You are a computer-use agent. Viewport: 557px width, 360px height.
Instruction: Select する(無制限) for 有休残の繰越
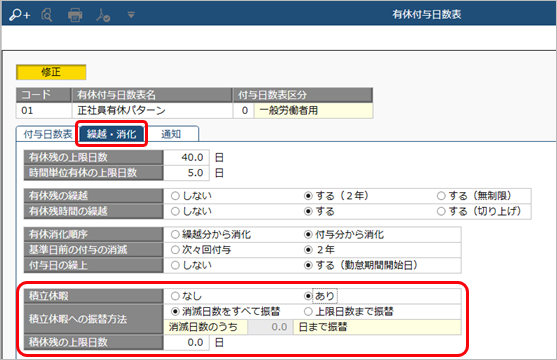(441, 196)
